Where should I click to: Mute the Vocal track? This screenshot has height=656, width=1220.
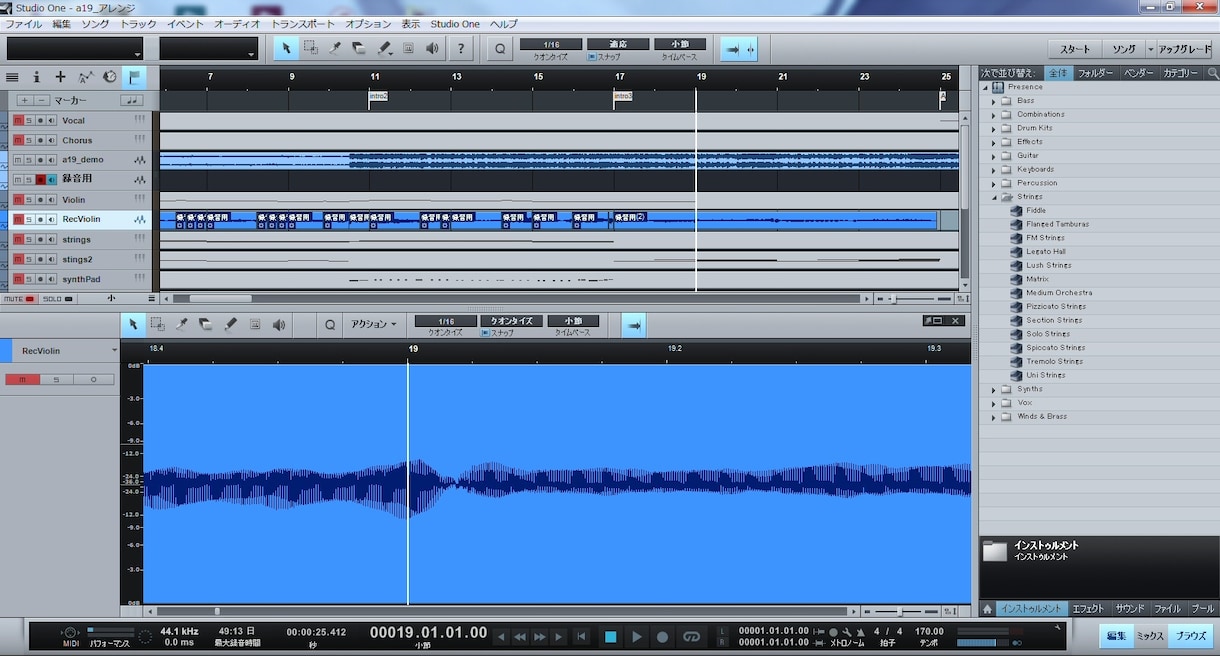pyautogui.click(x=18, y=120)
